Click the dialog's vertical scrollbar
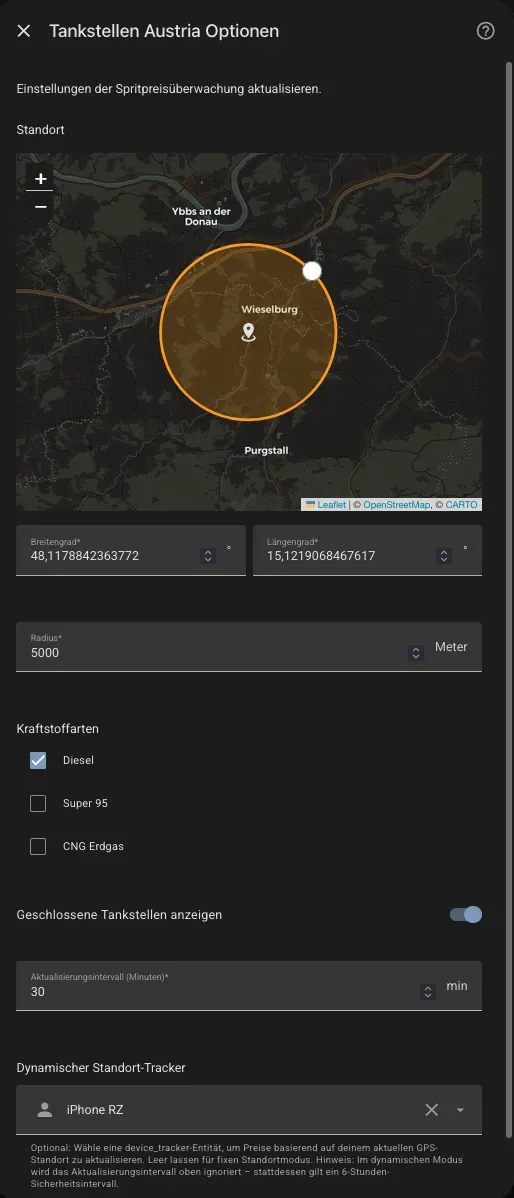The width and height of the screenshot is (514, 1198). 509,599
